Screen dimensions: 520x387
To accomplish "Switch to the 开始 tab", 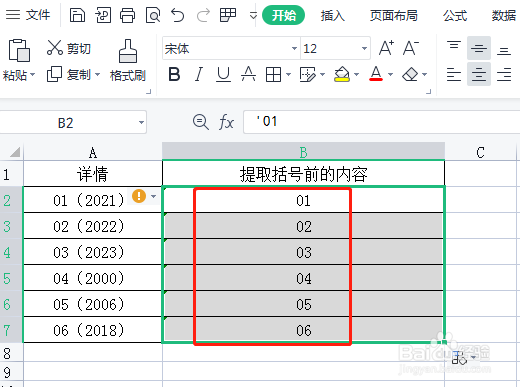I will [284, 15].
